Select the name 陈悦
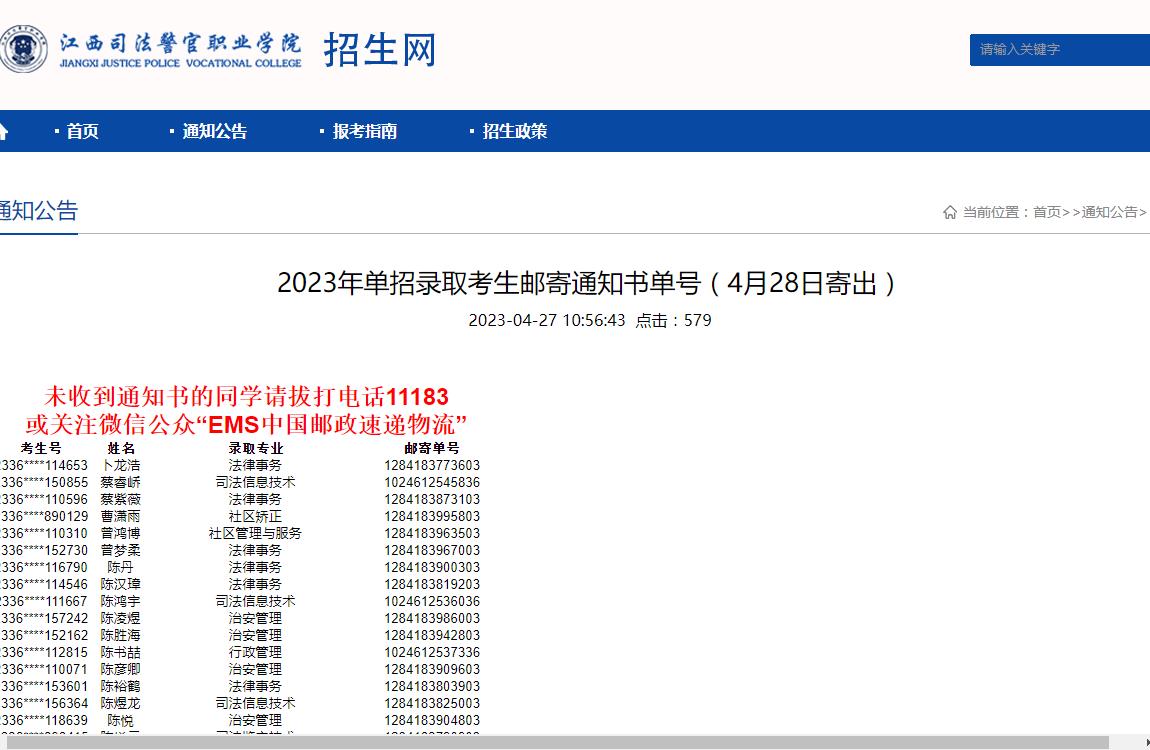 coord(121,720)
